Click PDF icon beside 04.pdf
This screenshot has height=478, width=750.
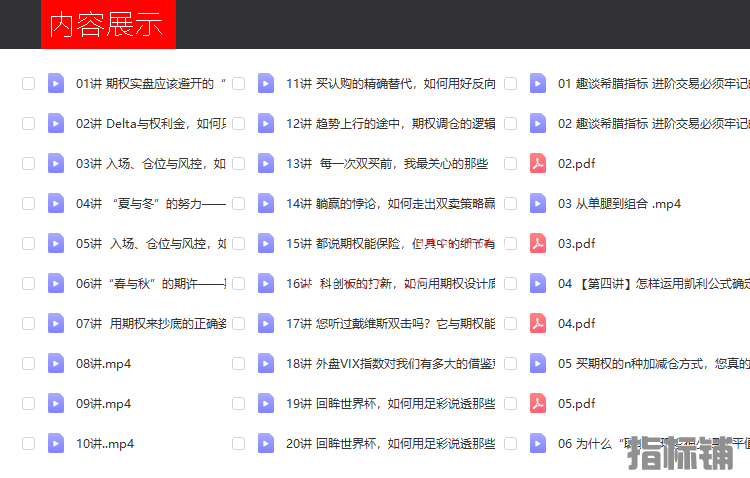[x=538, y=324]
